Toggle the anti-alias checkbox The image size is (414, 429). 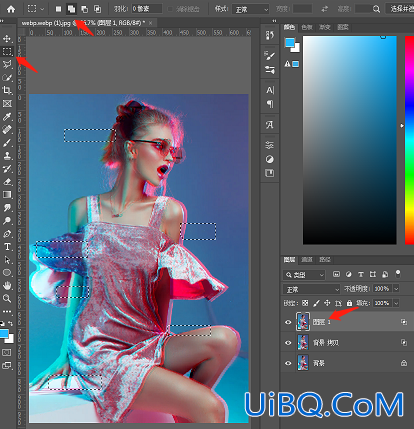point(170,9)
